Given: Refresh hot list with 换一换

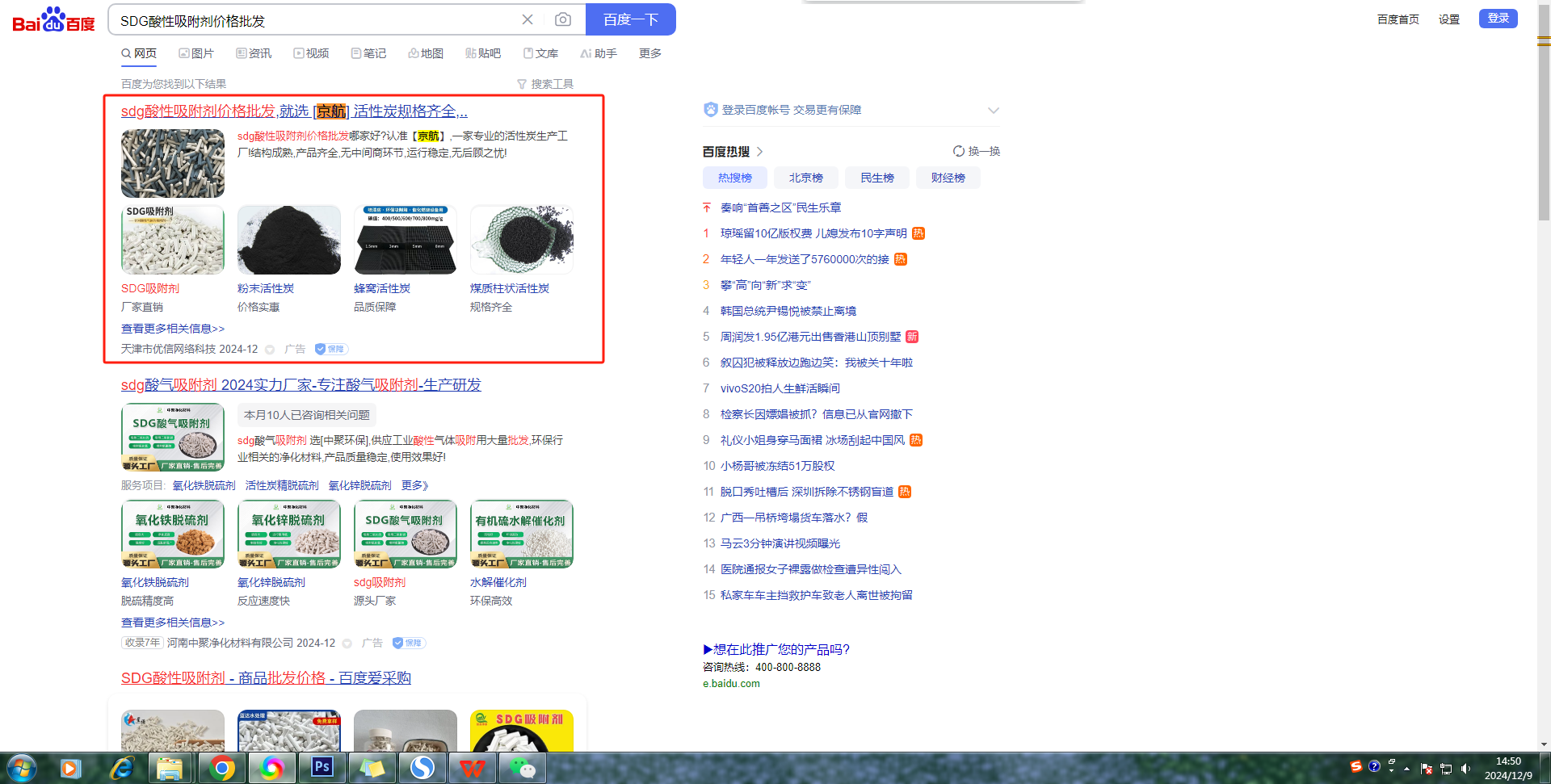Looking at the screenshot, I should [x=977, y=151].
